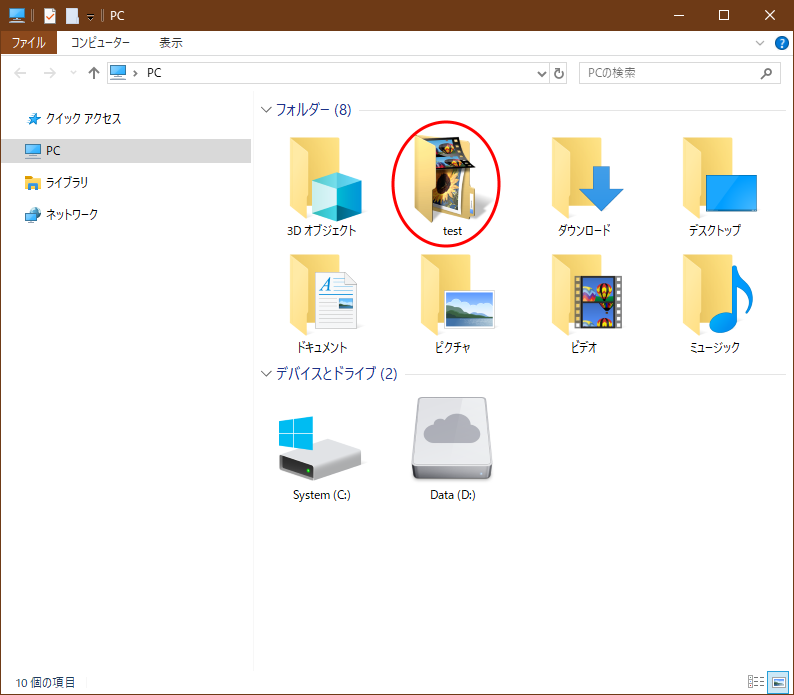Screen dimensions: 794x695
Task: Expand the ribbon with the chevron
Action: [759, 43]
